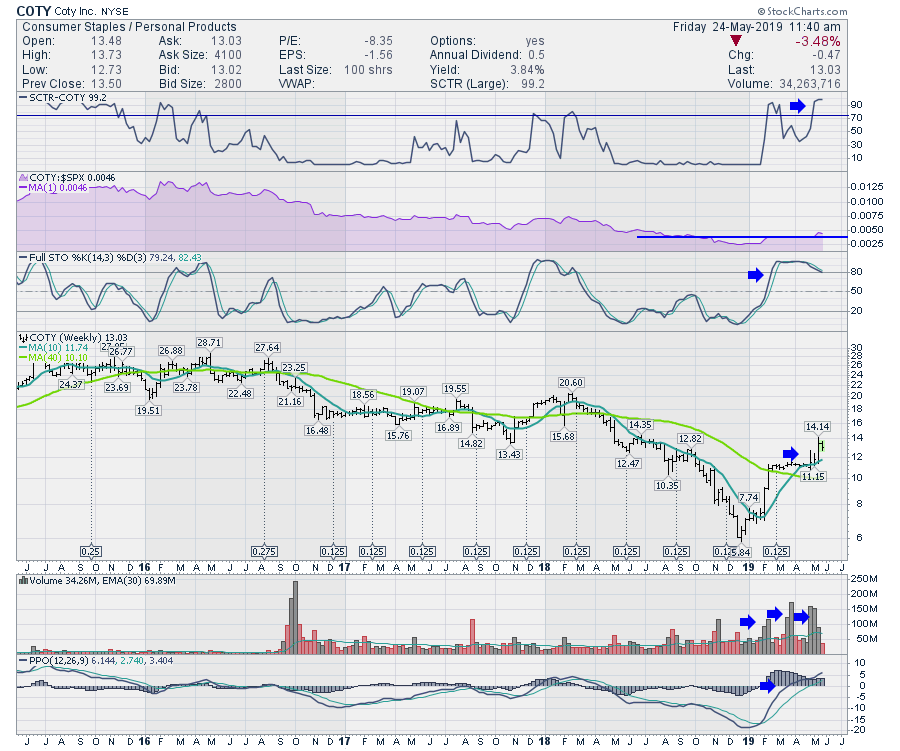Image resolution: width=900 pixels, height=751 pixels.
Task: Click the ticker symbol "COTY" in the chart title
Action: point(33,11)
